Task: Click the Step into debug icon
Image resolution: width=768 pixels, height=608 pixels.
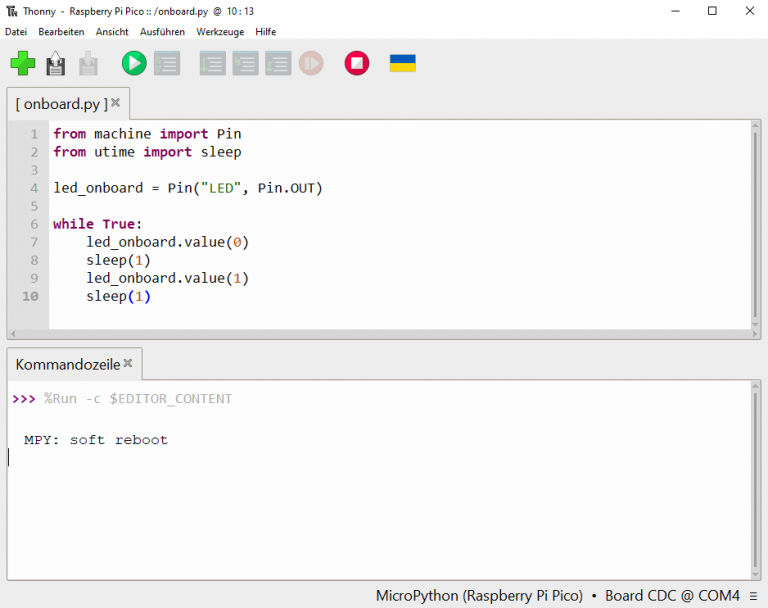Action: click(245, 64)
